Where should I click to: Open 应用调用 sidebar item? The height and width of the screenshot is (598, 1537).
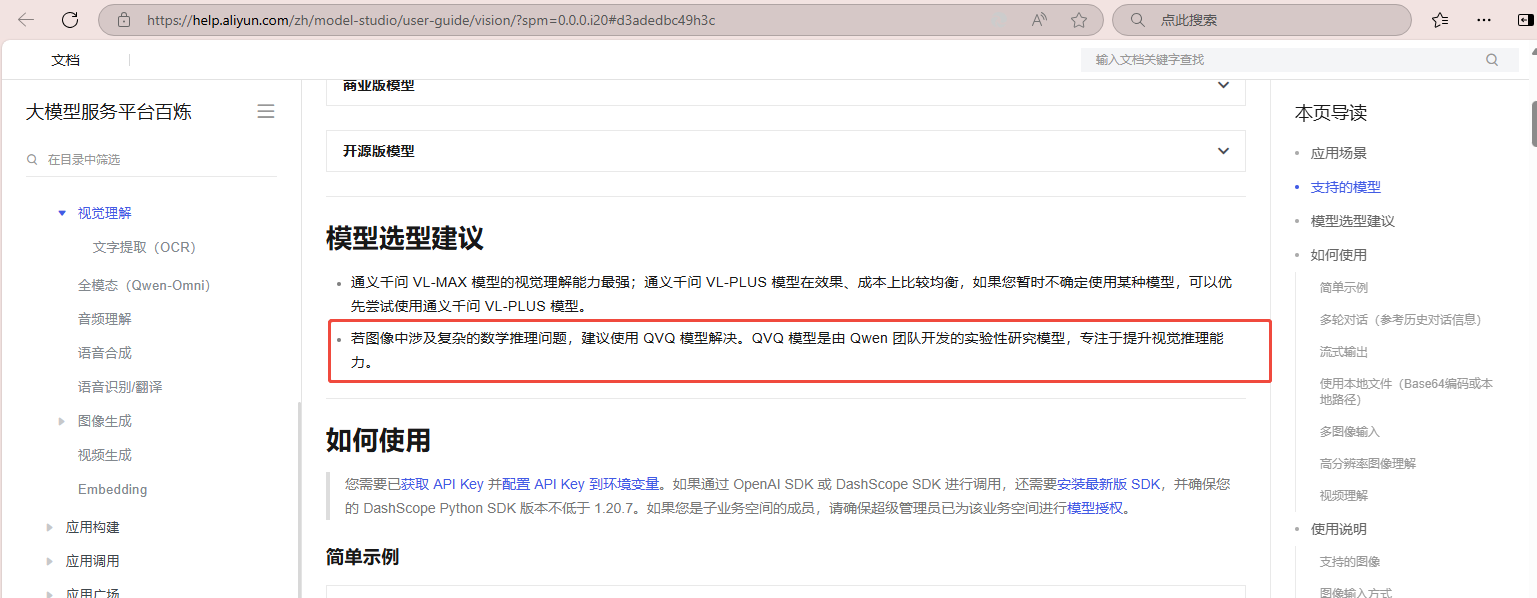(x=93, y=561)
